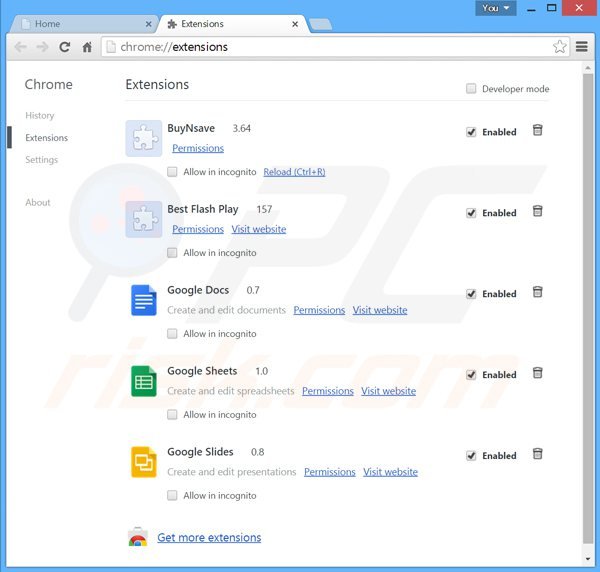The width and height of the screenshot is (600, 572).
Task: Open History in the sidebar
Action: click(40, 116)
